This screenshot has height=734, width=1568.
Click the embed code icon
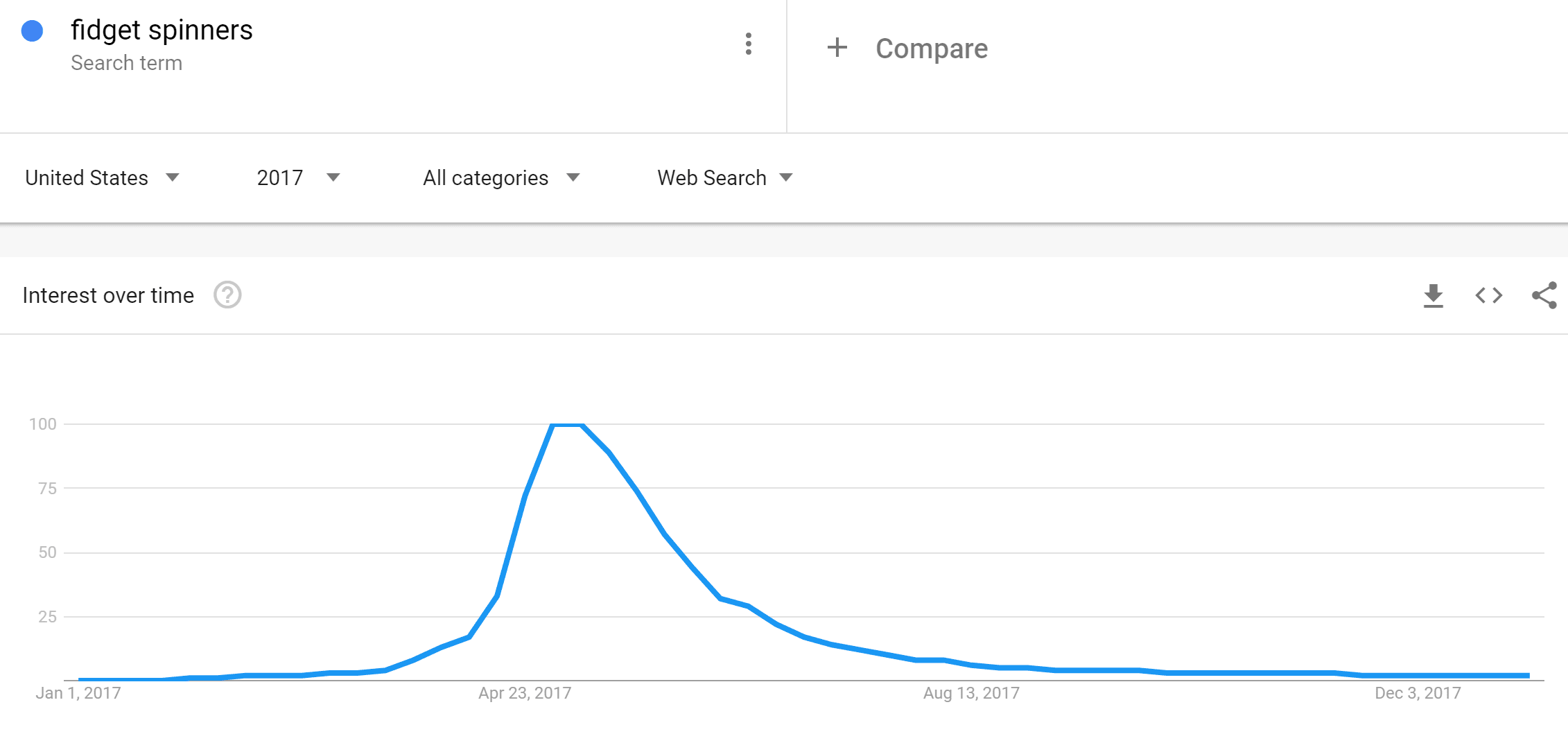pos(1488,296)
